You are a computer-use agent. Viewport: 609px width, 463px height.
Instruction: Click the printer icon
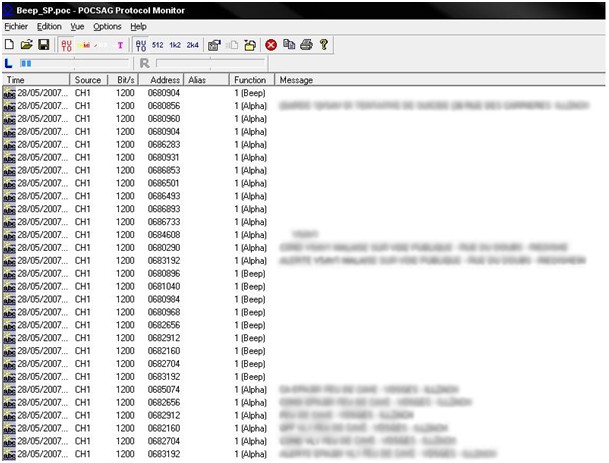point(306,45)
